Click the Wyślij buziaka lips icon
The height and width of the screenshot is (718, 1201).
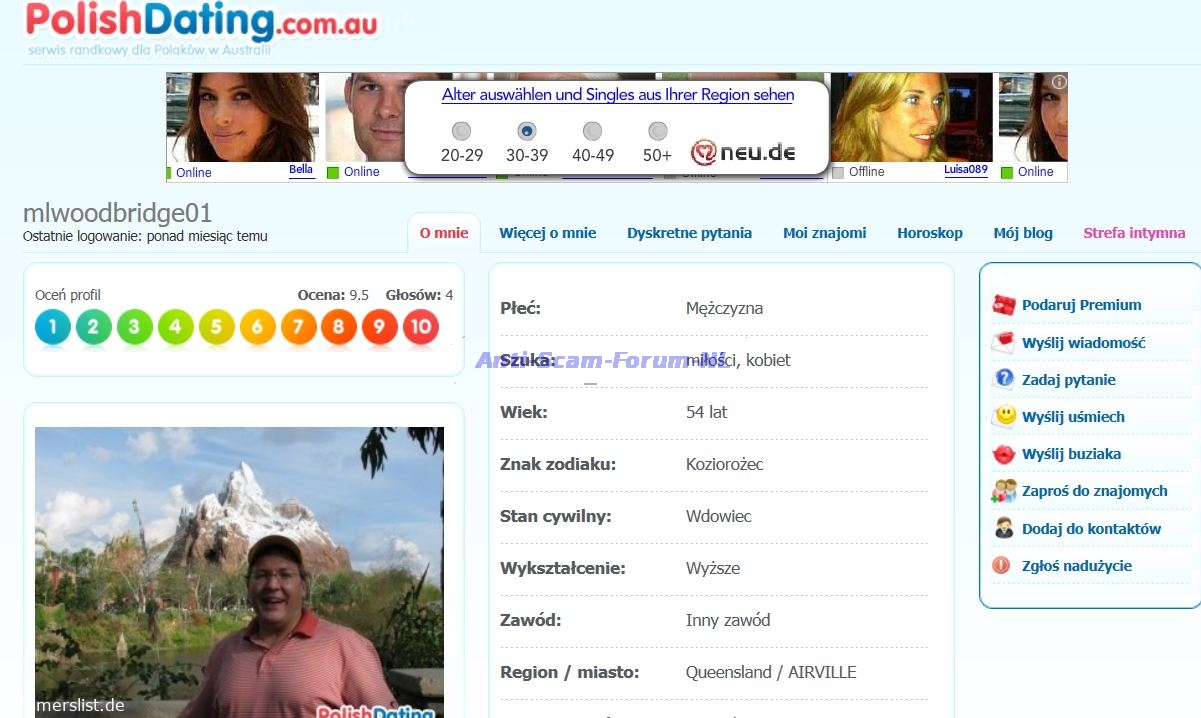pyautogui.click(x=1003, y=454)
